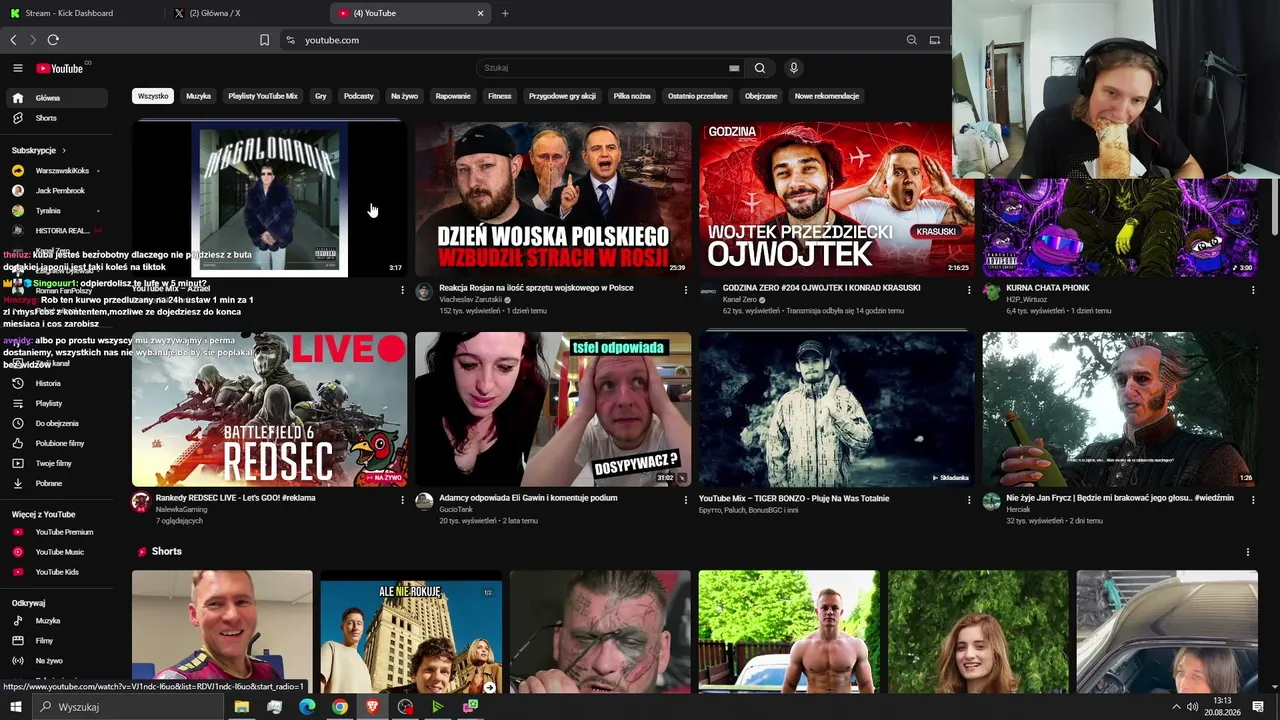Select the Wszystko filter chip
Viewport: 1280px width, 720px height.
(153, 96)
